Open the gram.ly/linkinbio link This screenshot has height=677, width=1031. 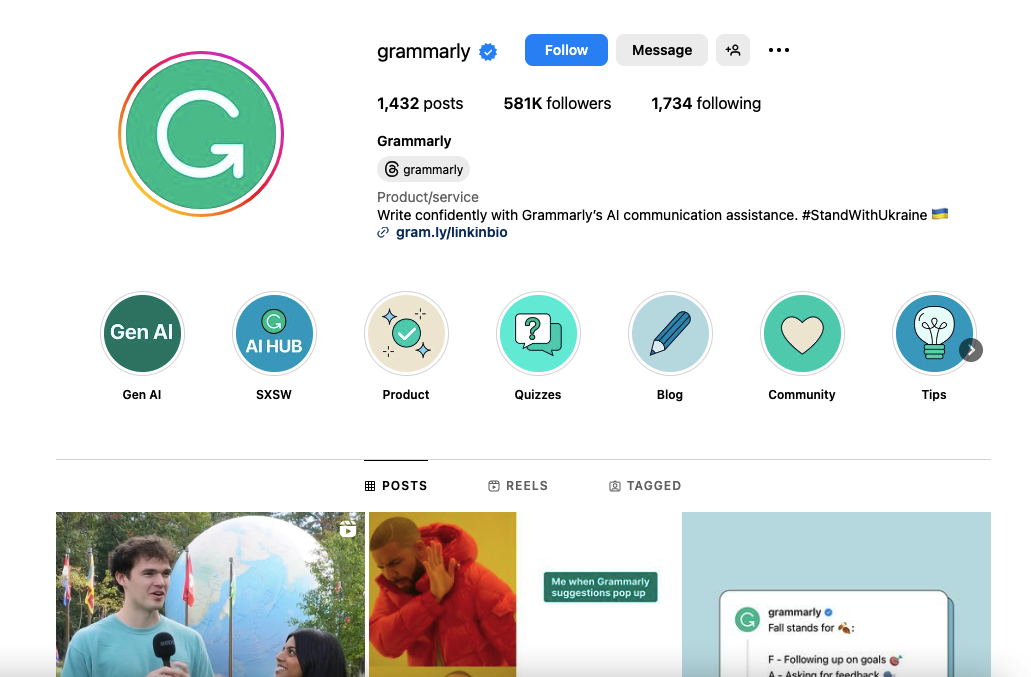coord(451,232)
